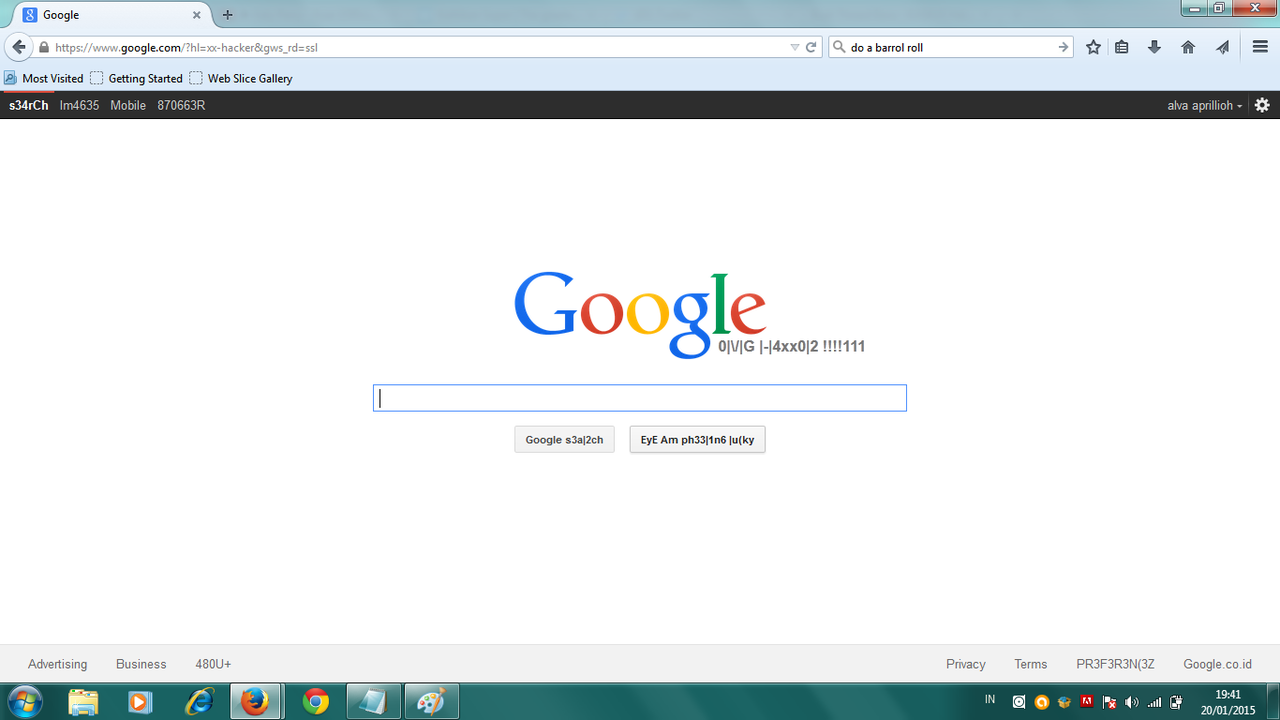This screenshot has height=720, width=1280.
Task: Click the orange circular tray icon
Action: pos(1042,702)
